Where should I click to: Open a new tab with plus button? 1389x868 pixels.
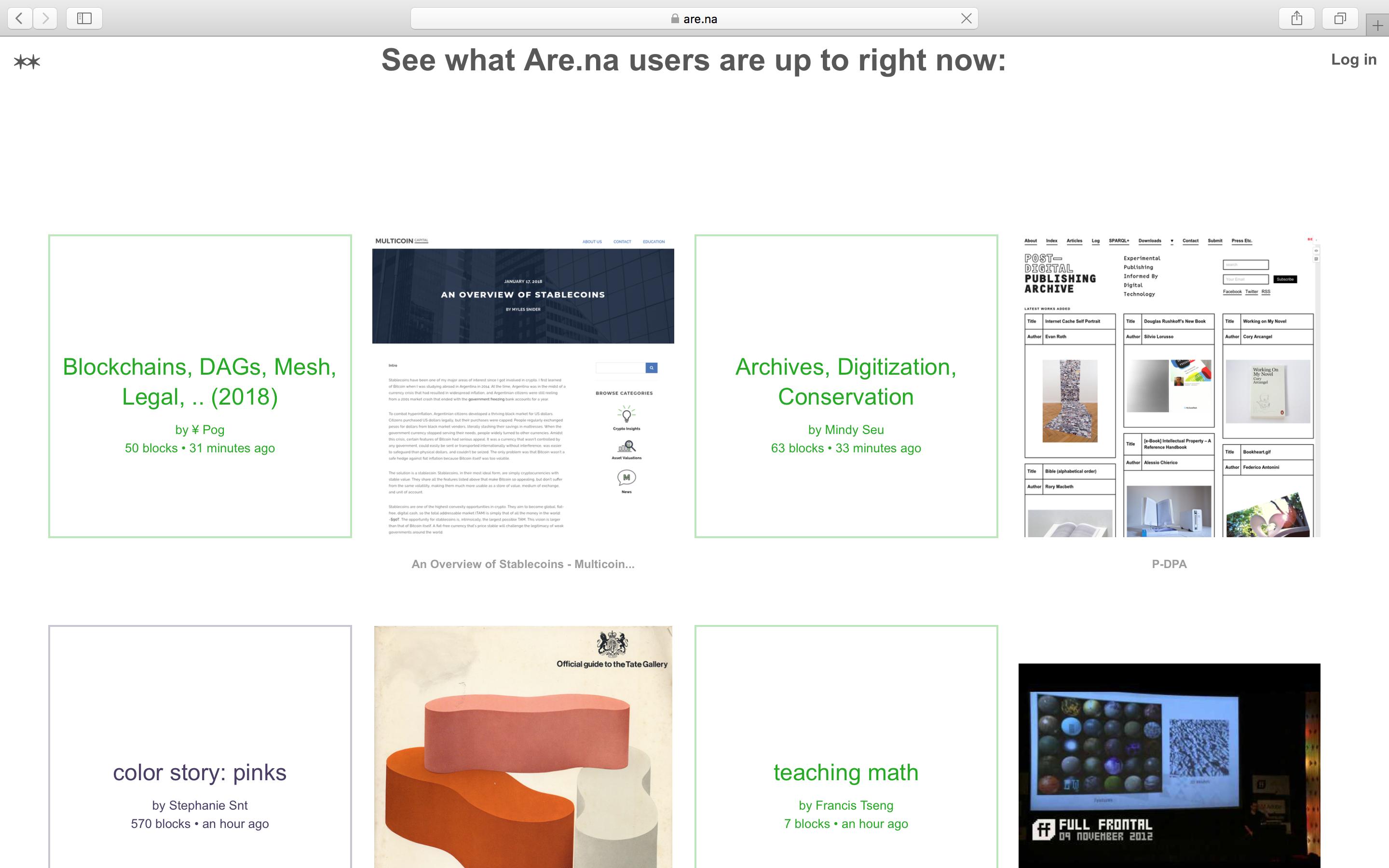[x=1377, y=25]
